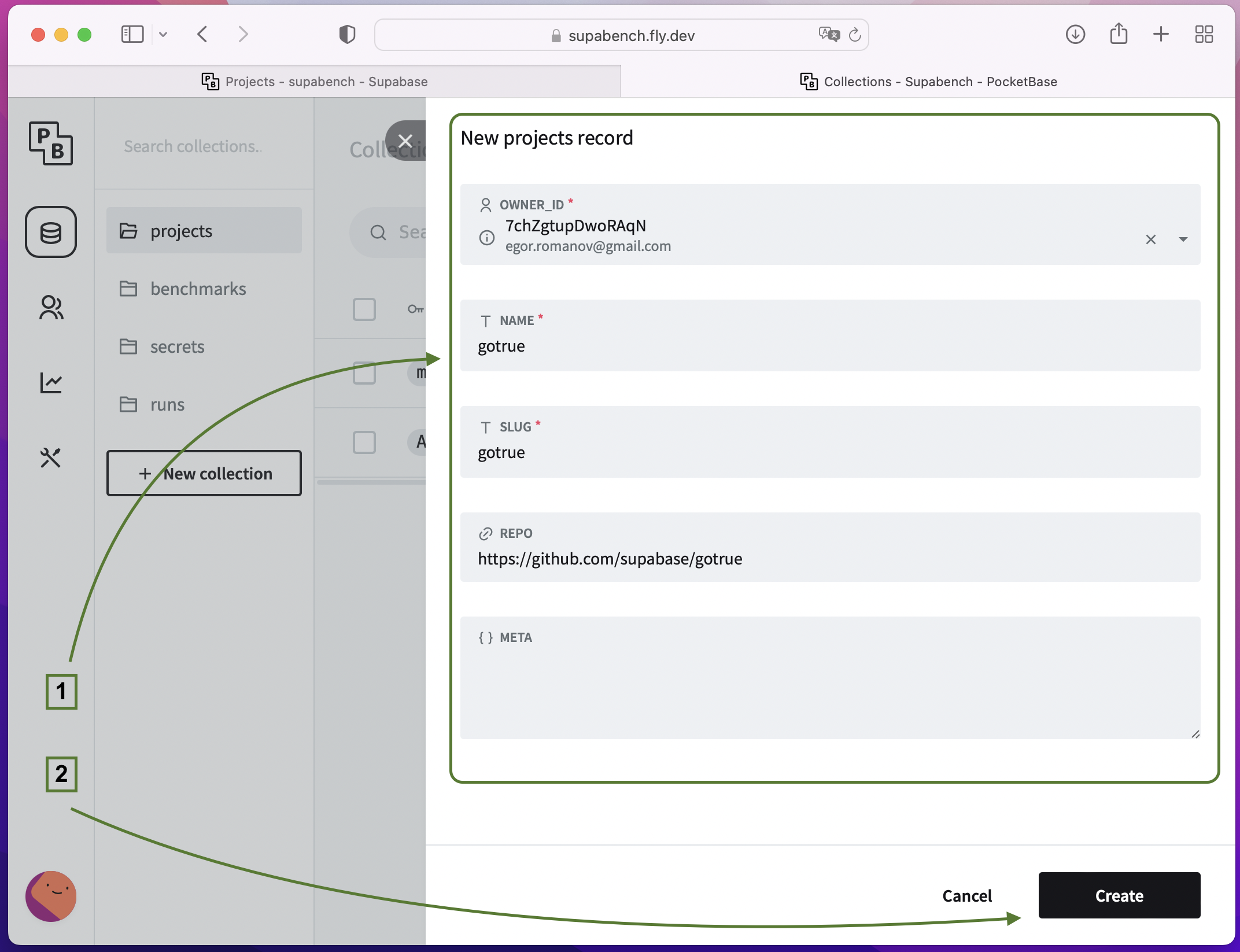This screenshot has width=1240, height=952.
Task: Open the Settings tools icon in sidebar
Action: pyautogui.click(x=51, y=457)
